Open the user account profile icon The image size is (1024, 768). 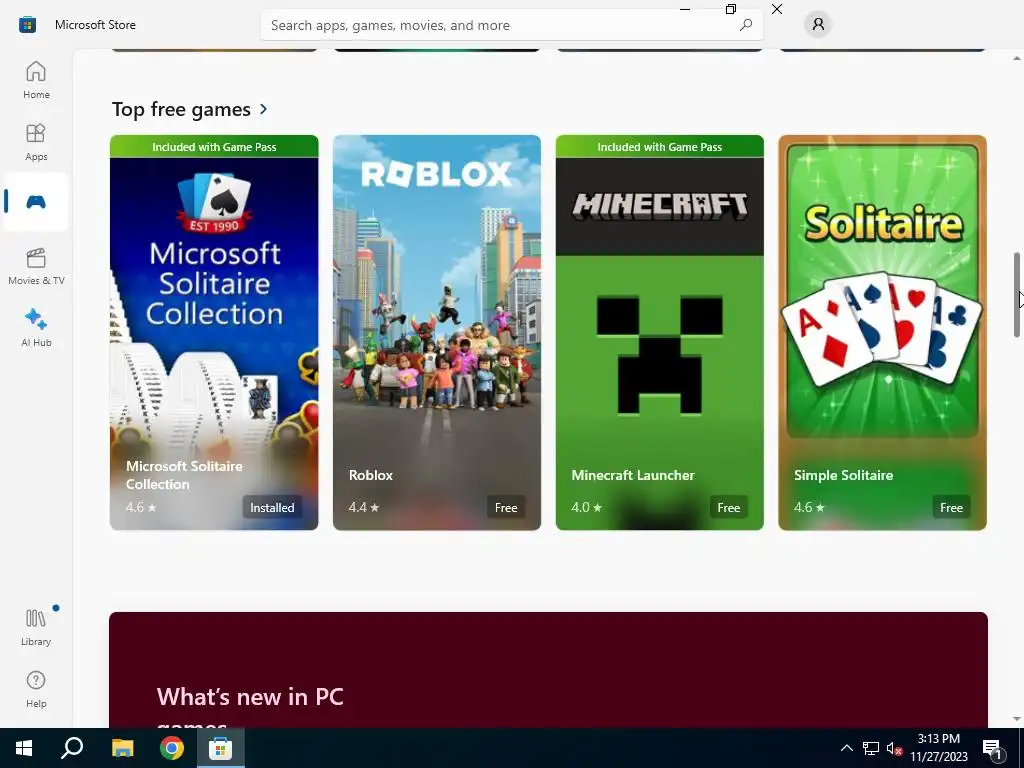(x=818, y=25)
